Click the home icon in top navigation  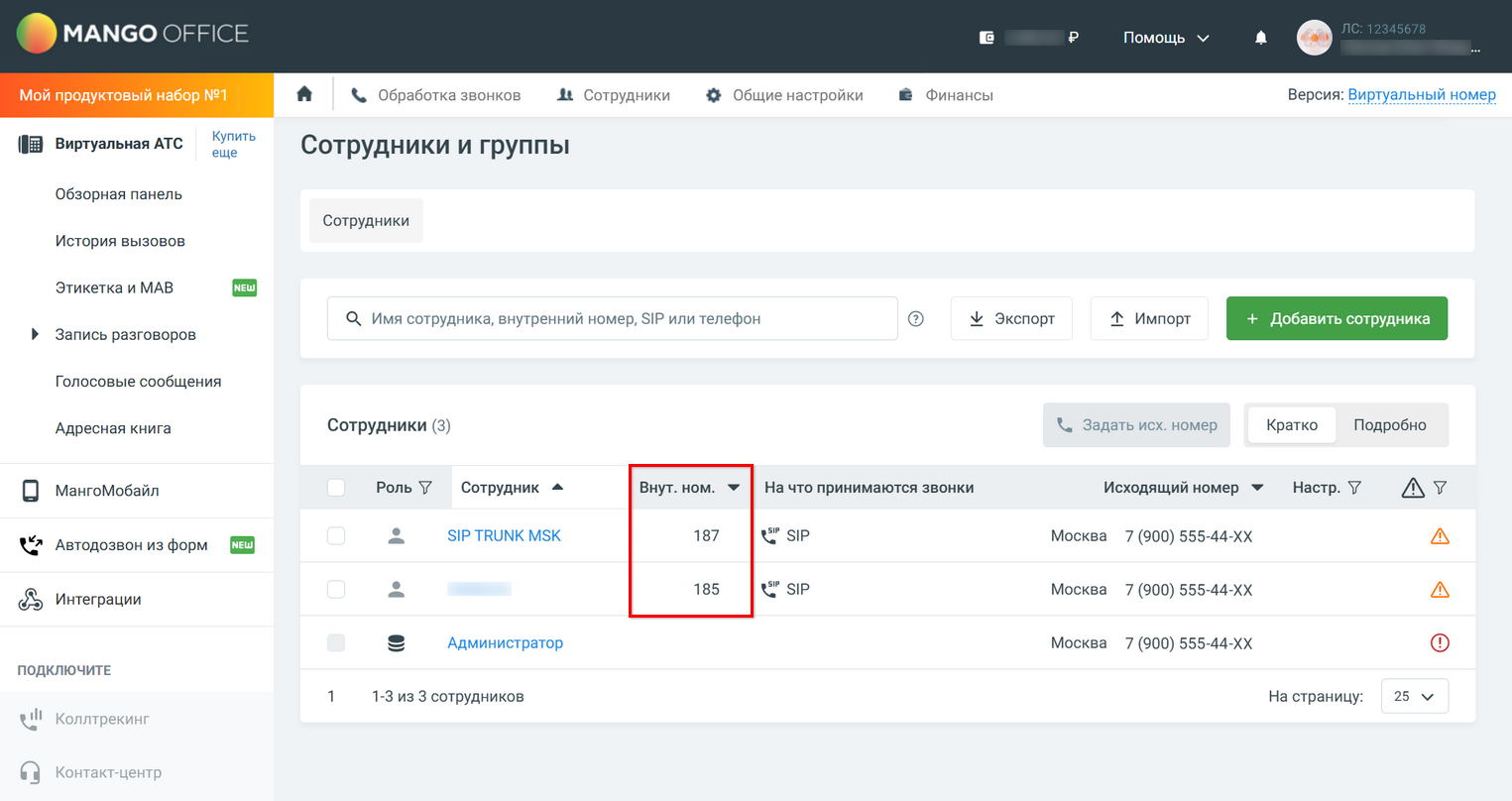click(x=303, y=94)
